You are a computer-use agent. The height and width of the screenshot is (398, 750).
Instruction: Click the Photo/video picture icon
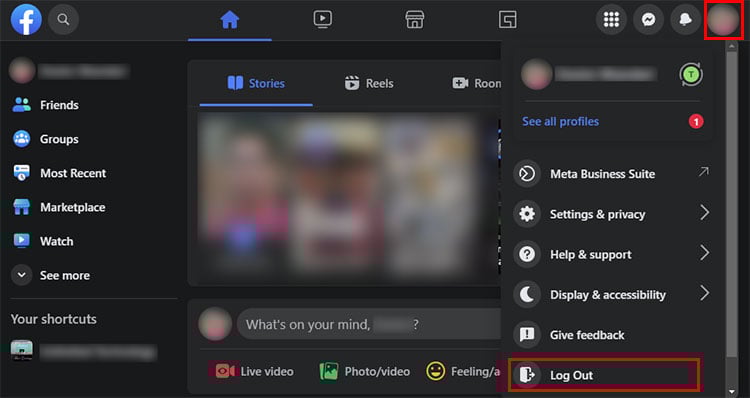tap(329, 371)
